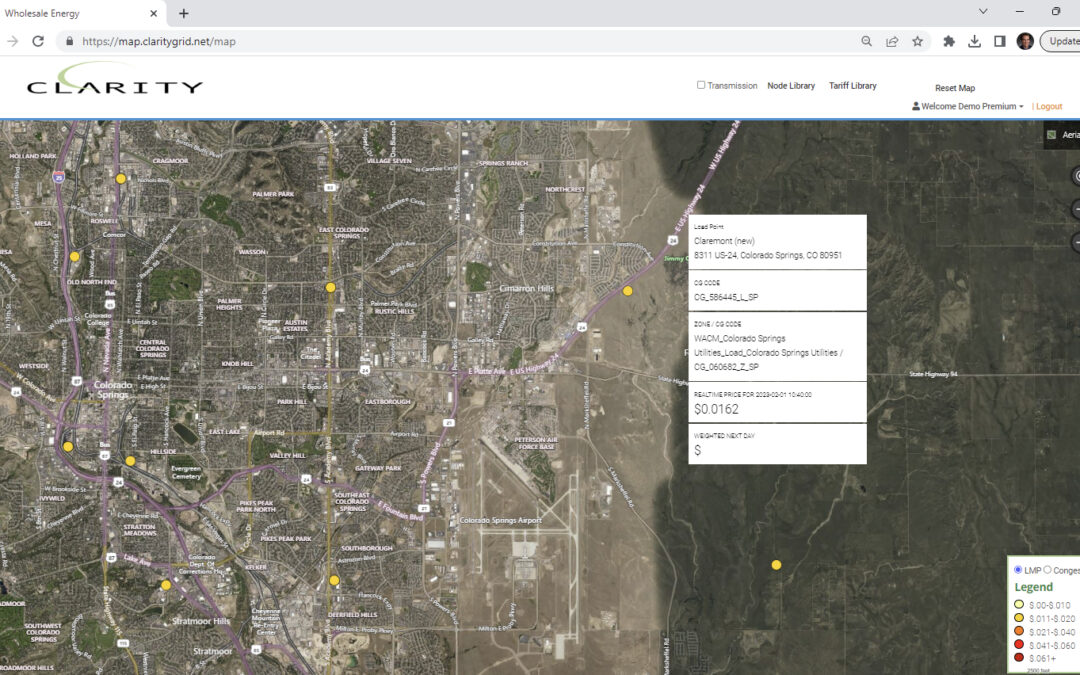Open the Aerial map style selector
This screenshot has height=675, width=1080.
(1061, 135)
